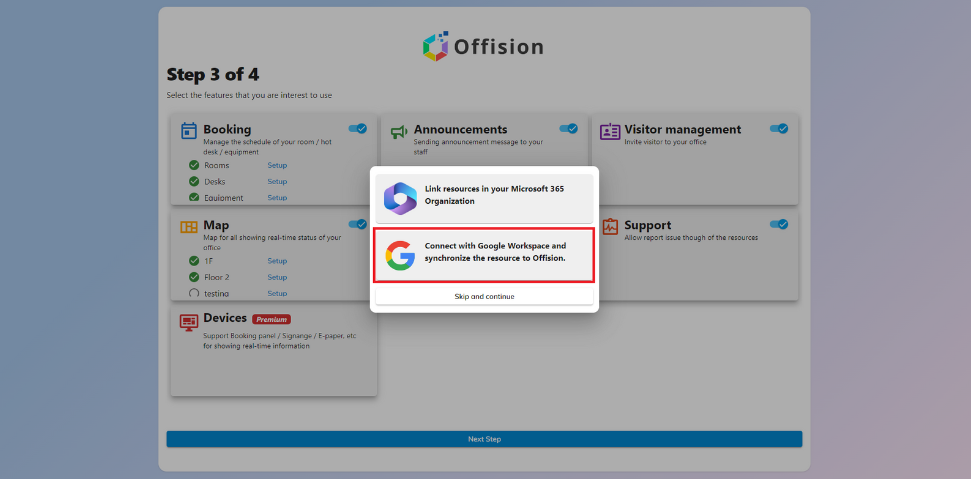Toggle the Map feature switch
This screenshot has width=971, height=479.
tap(358, 224)
